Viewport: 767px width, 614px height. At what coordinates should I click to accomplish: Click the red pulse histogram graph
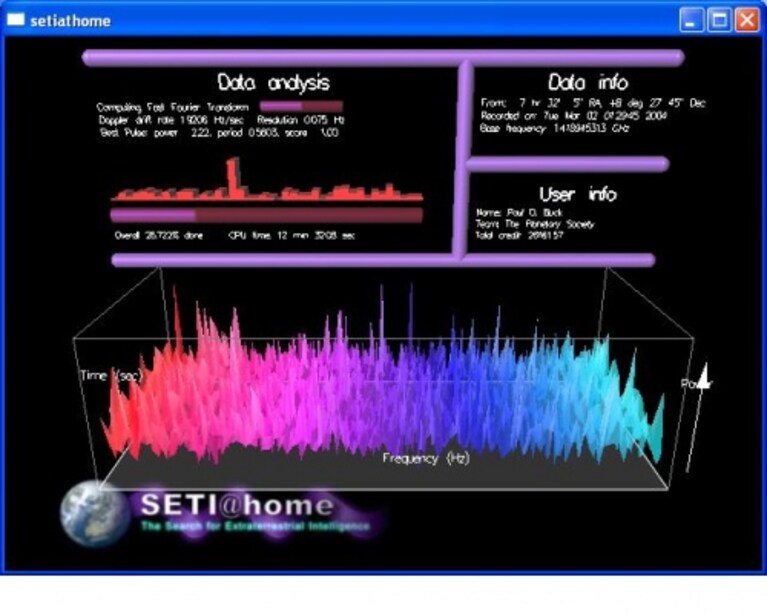pyautogui.click(x=267, y=179)
